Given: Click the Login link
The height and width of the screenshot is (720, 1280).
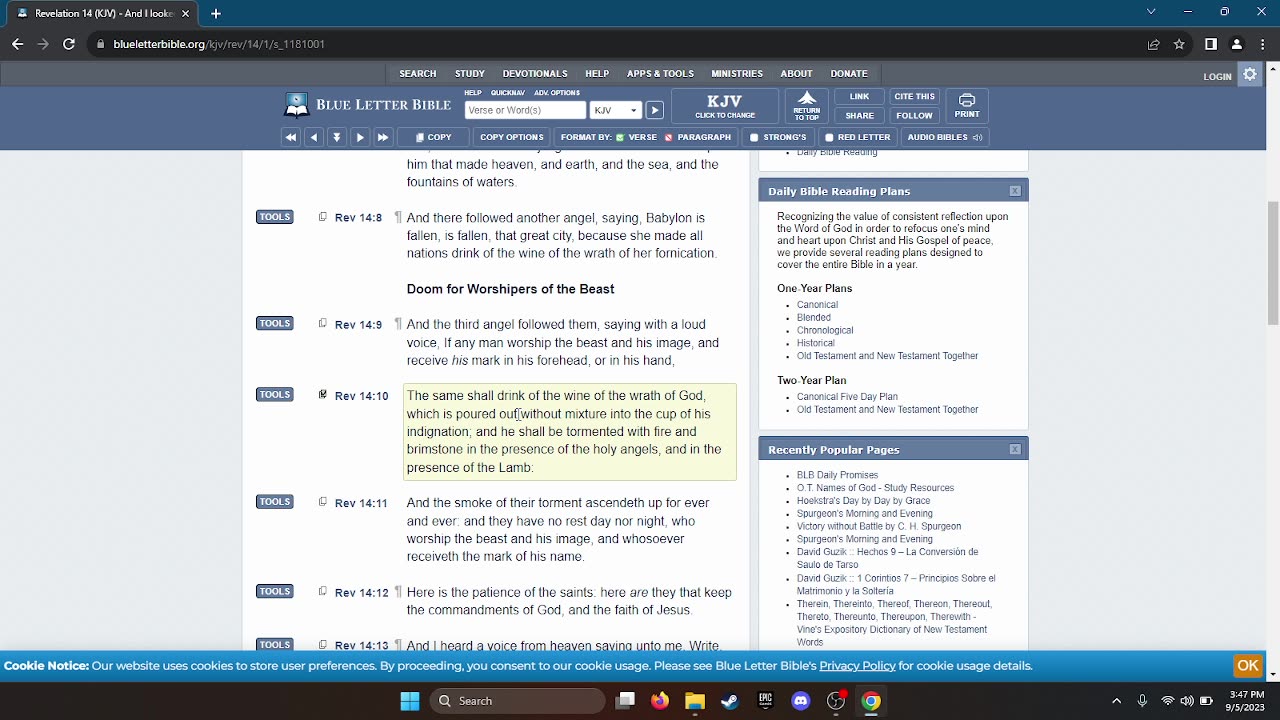Looking at the screenshot, I should click(1217, 76).
